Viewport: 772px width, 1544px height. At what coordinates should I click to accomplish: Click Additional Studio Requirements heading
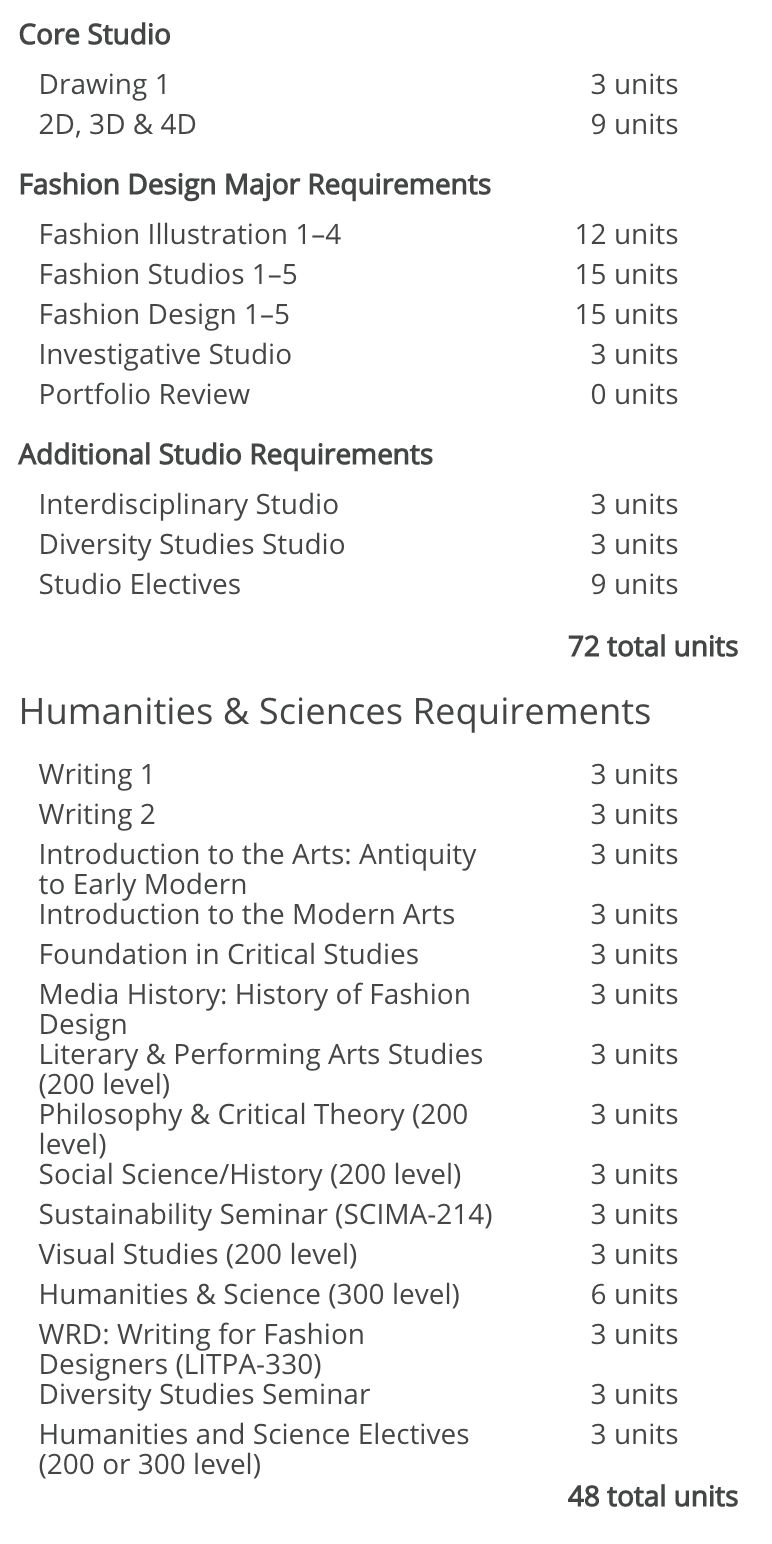point(226,455)
